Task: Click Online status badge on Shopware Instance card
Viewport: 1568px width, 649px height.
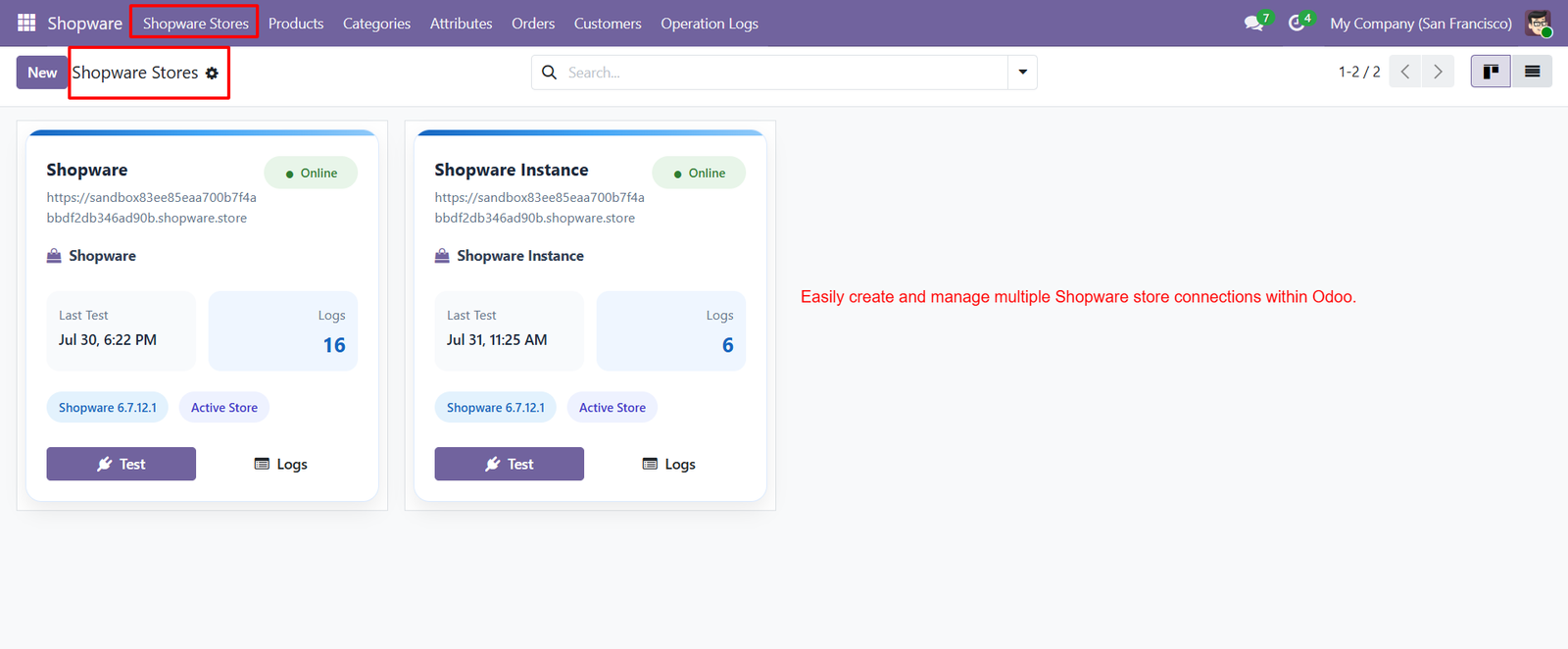Action: click(699, 173)
